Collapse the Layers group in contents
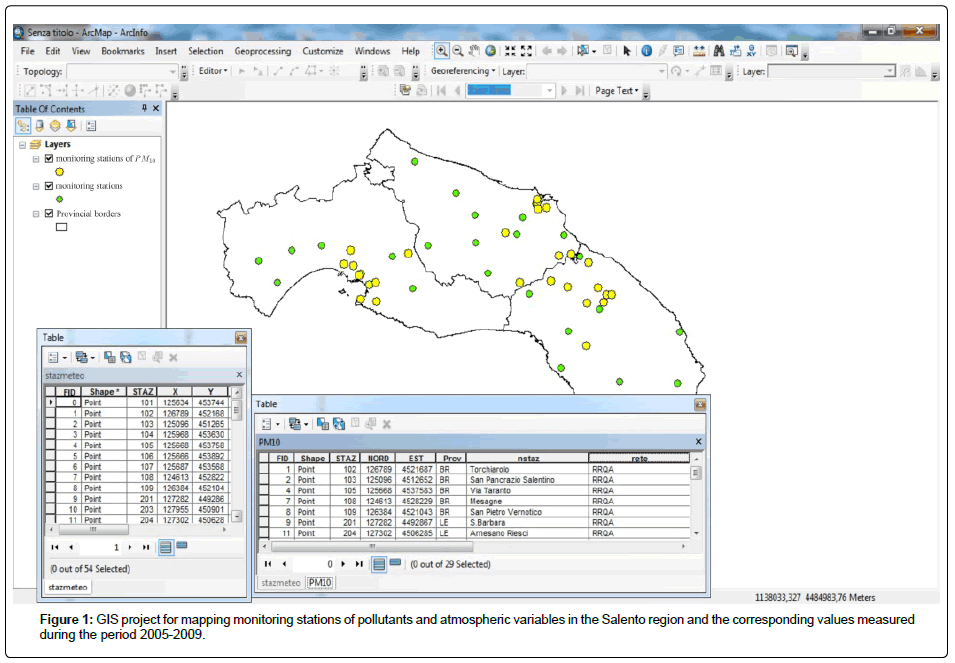 22,145
